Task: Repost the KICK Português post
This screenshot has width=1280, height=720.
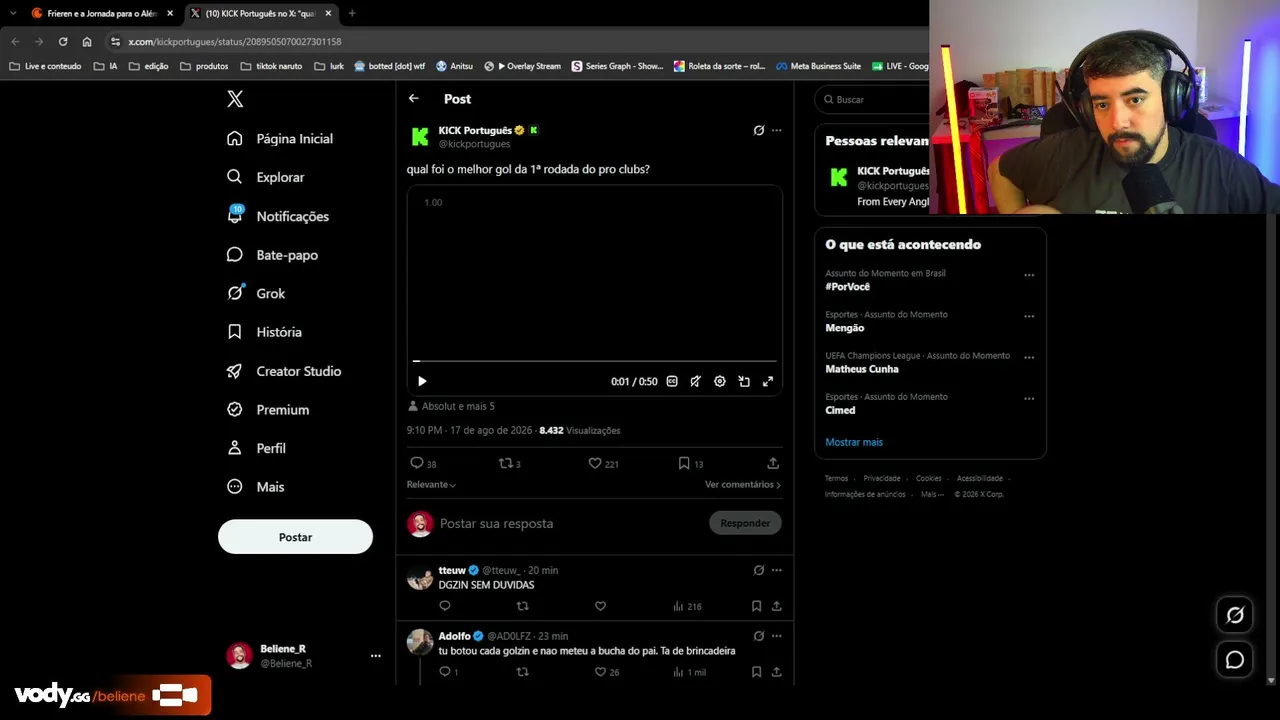Action: [x=510, y=463]
